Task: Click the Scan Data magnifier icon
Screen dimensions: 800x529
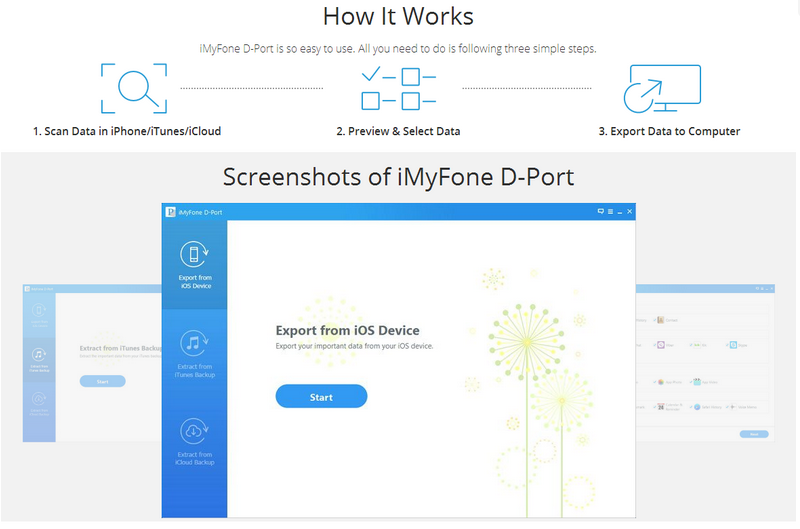Action: point(134,88)
